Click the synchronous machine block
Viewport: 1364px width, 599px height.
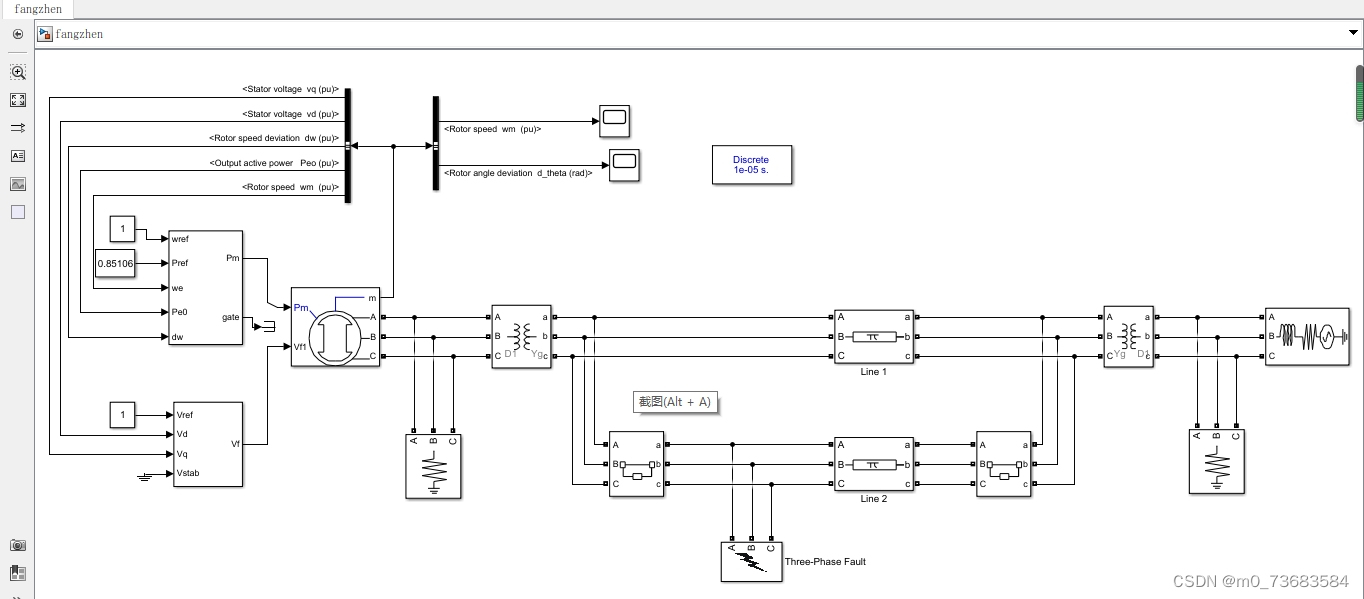pos(335,327)
